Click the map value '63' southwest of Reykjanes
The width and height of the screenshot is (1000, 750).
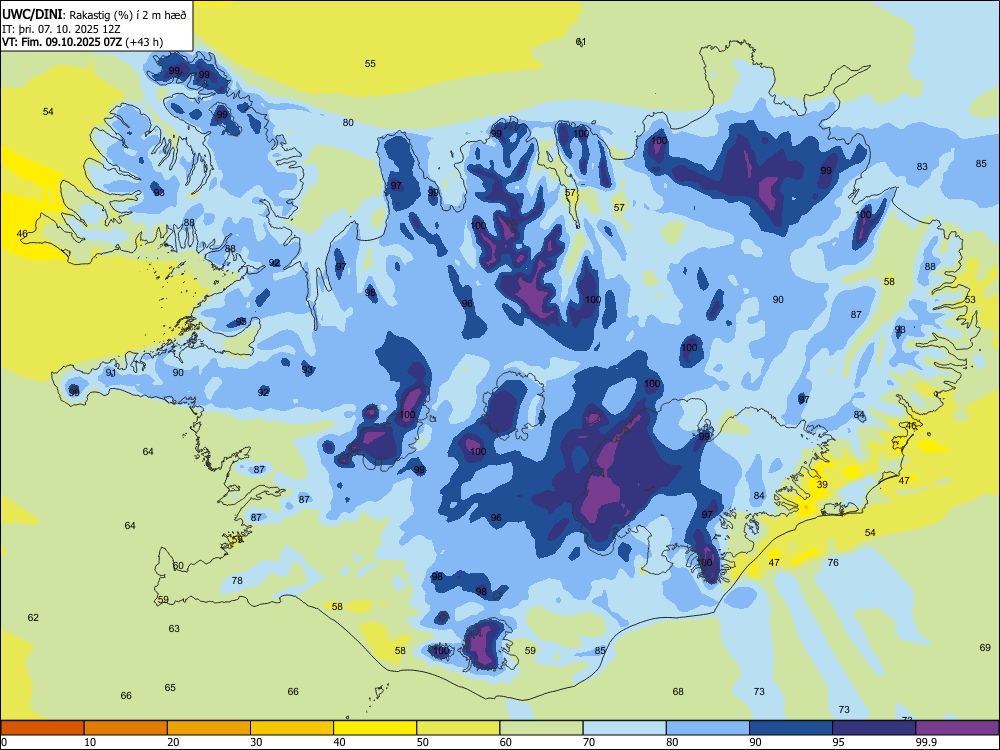pyautogui.click(x=174, y=629)
